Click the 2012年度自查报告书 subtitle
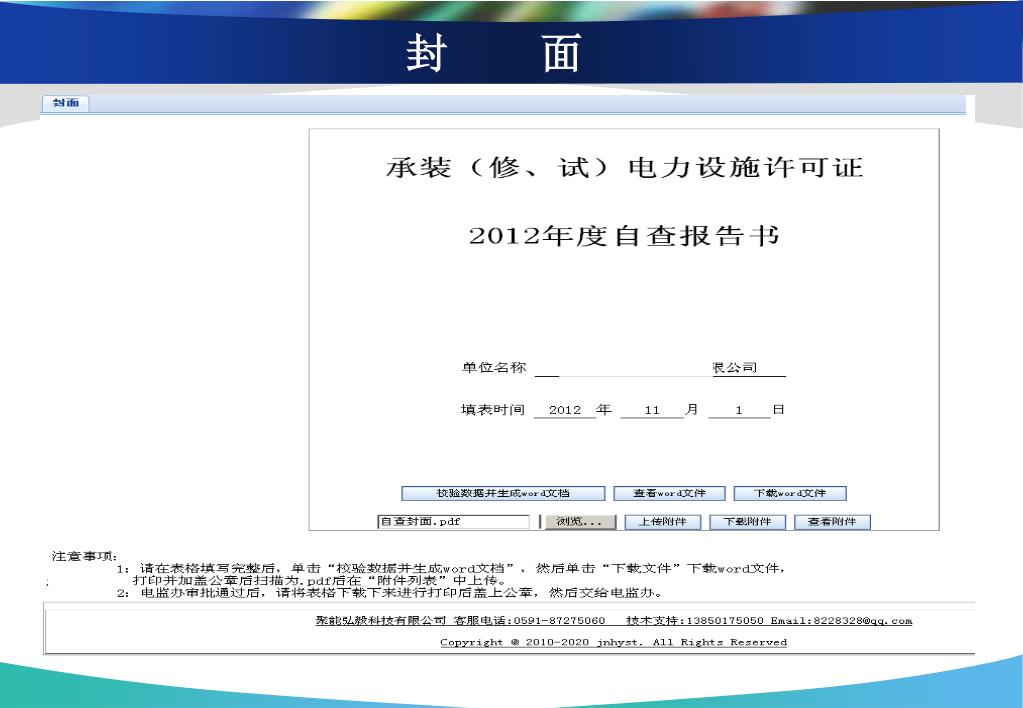The image size is (1023, 708). coord(624,237)
